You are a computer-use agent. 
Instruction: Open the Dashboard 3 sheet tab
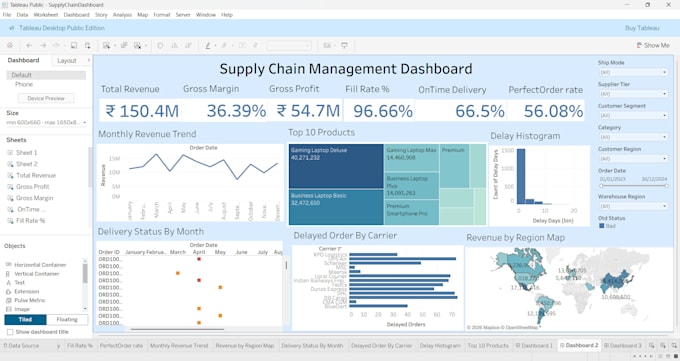click(623, 345)
